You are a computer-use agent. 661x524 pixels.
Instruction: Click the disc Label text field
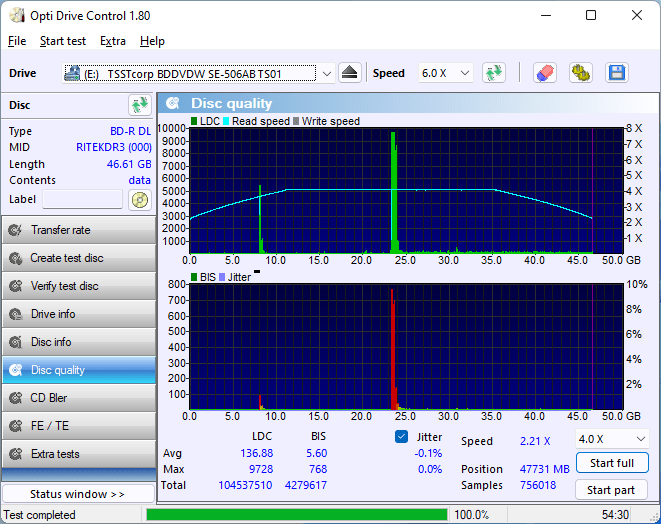(82, 199)
